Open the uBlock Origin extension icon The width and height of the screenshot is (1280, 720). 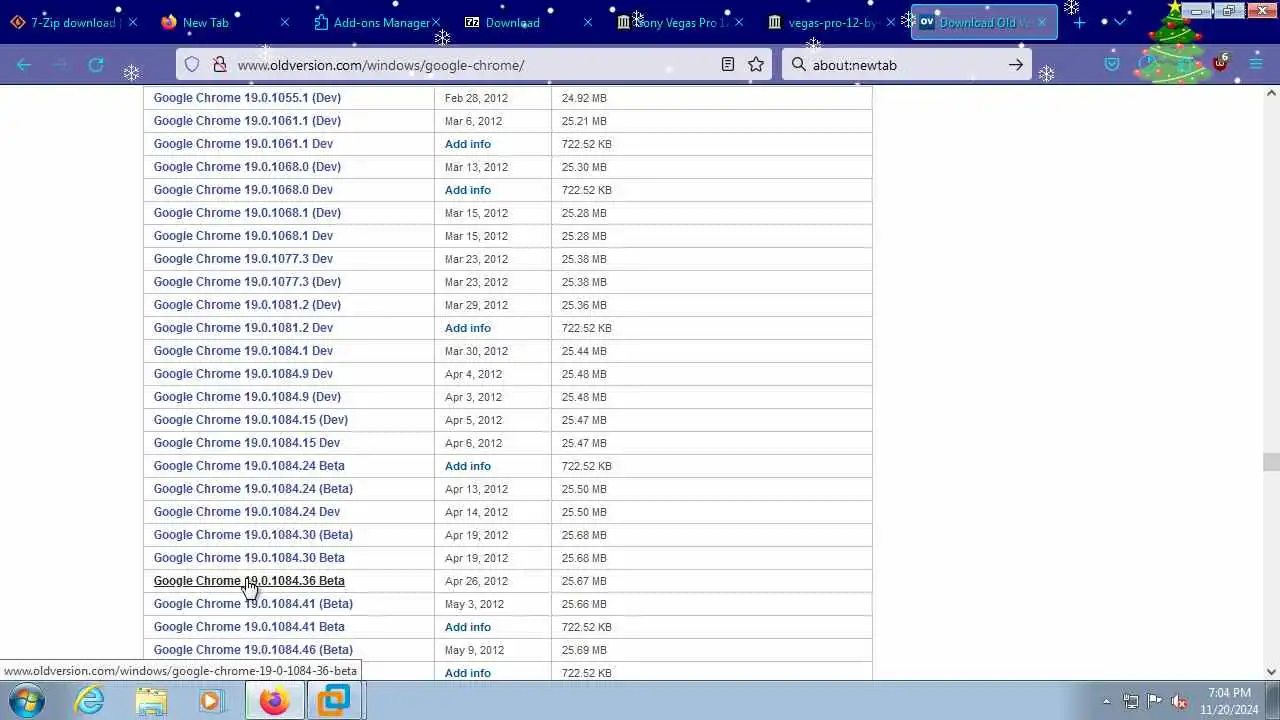(1219, 63)
